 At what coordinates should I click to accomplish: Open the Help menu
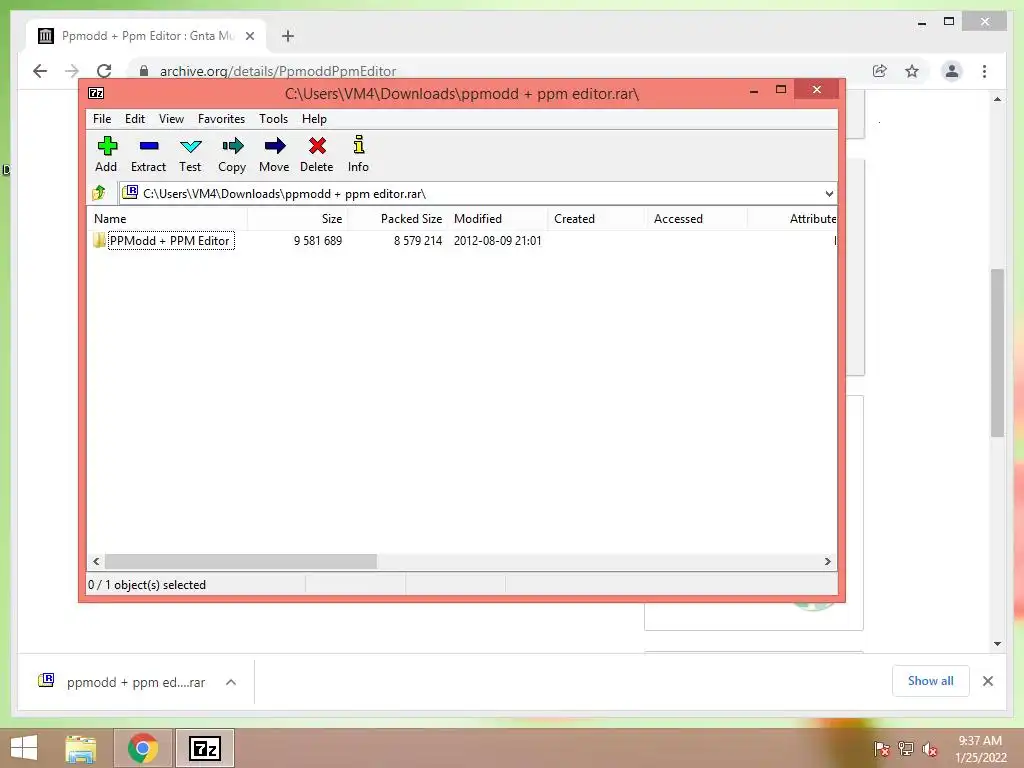pos(314,119)
